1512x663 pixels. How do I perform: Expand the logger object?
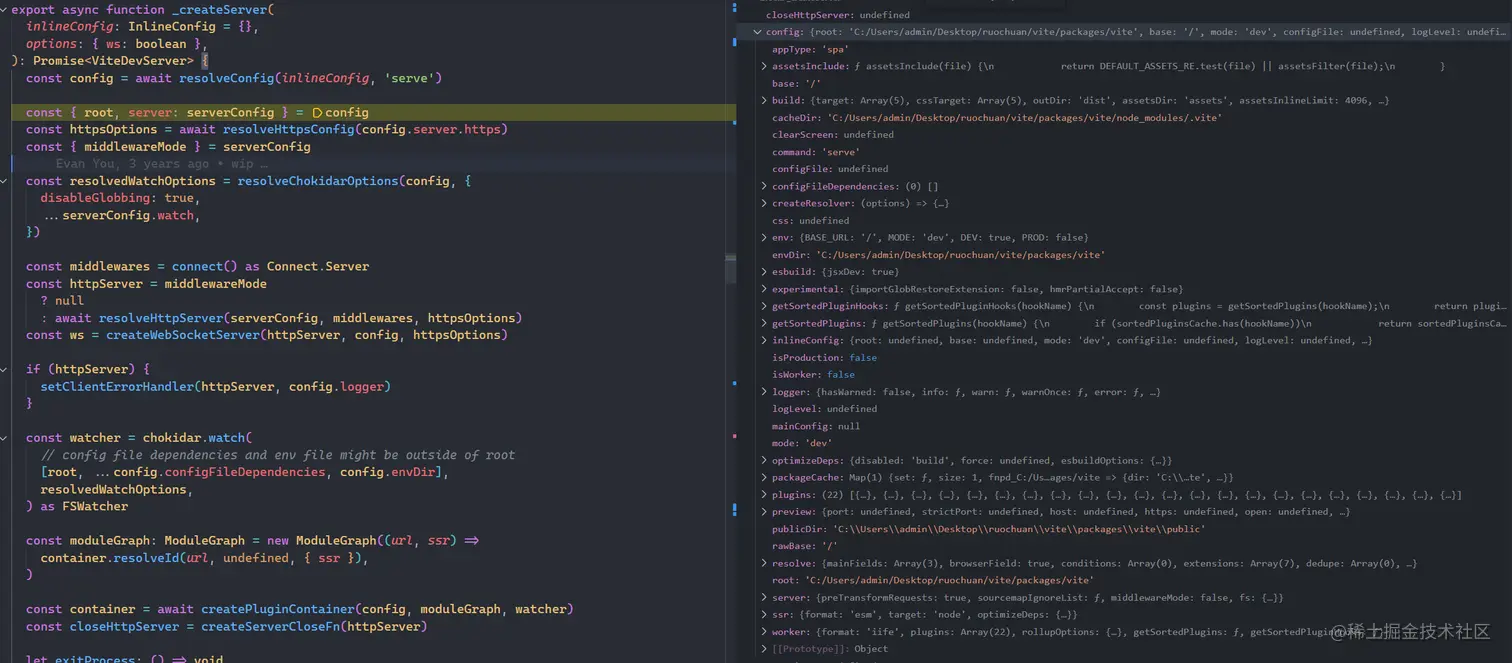click(764, 392)
